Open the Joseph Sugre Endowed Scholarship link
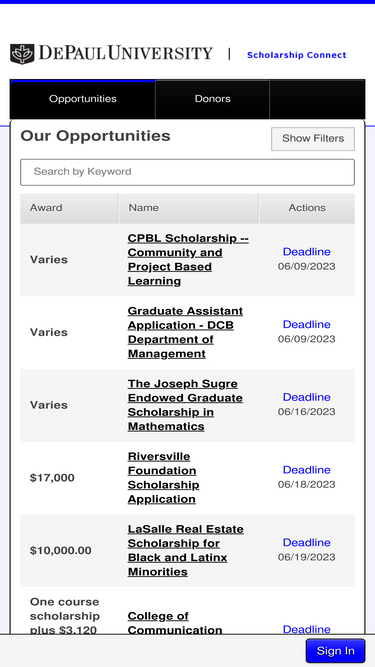 (x=185, y=405)
